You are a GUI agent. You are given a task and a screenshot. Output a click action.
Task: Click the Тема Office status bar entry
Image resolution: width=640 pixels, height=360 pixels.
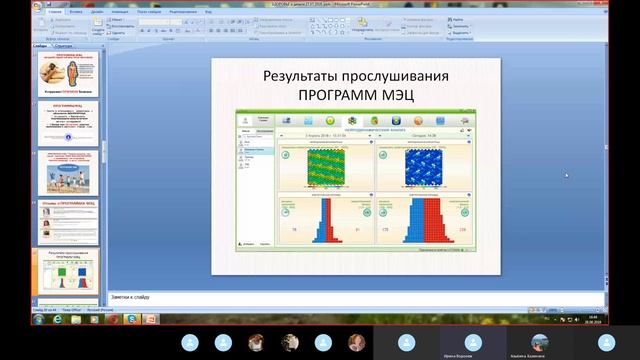[x=71, y=310]
